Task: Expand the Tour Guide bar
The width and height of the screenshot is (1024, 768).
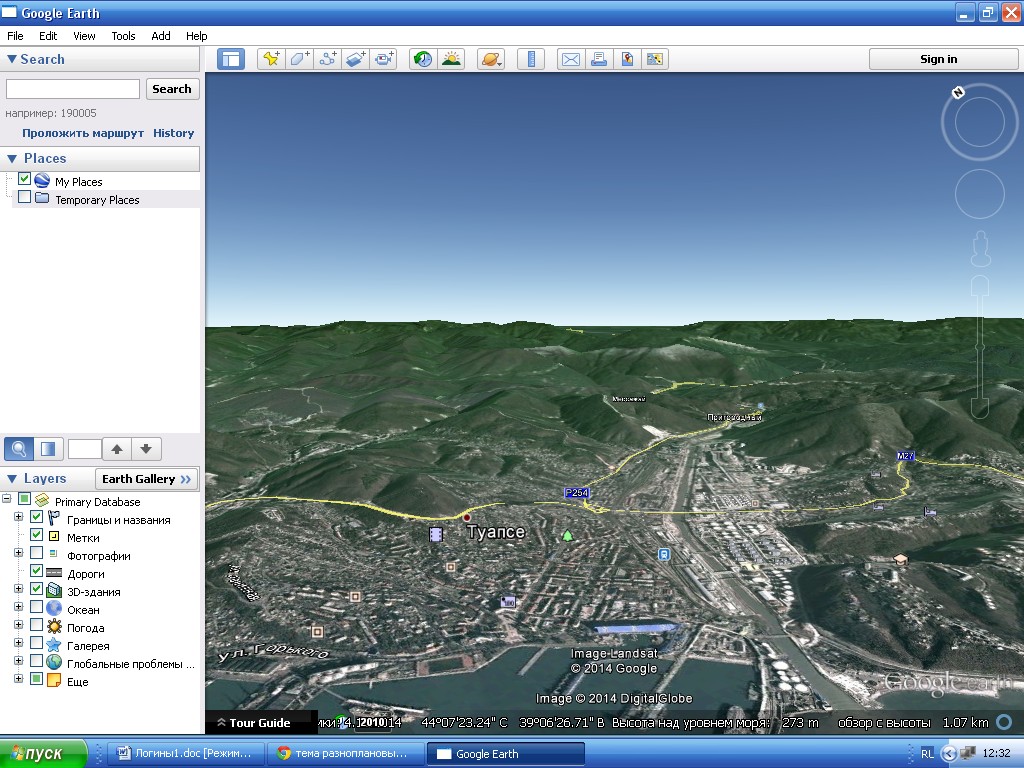Action: [x=261, y=722]
